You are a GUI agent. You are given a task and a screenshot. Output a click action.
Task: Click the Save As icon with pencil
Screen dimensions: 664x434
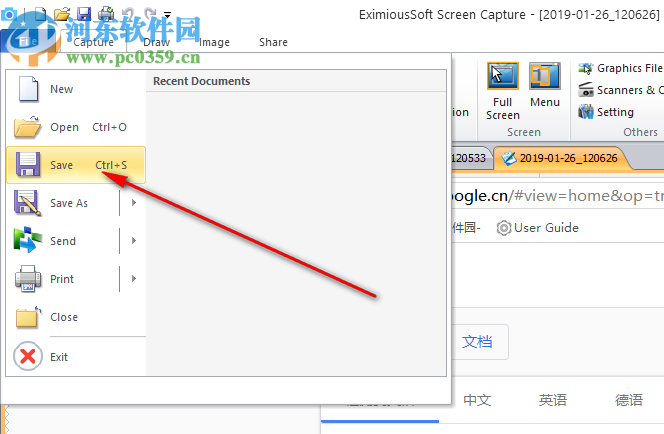coord(28,203)
